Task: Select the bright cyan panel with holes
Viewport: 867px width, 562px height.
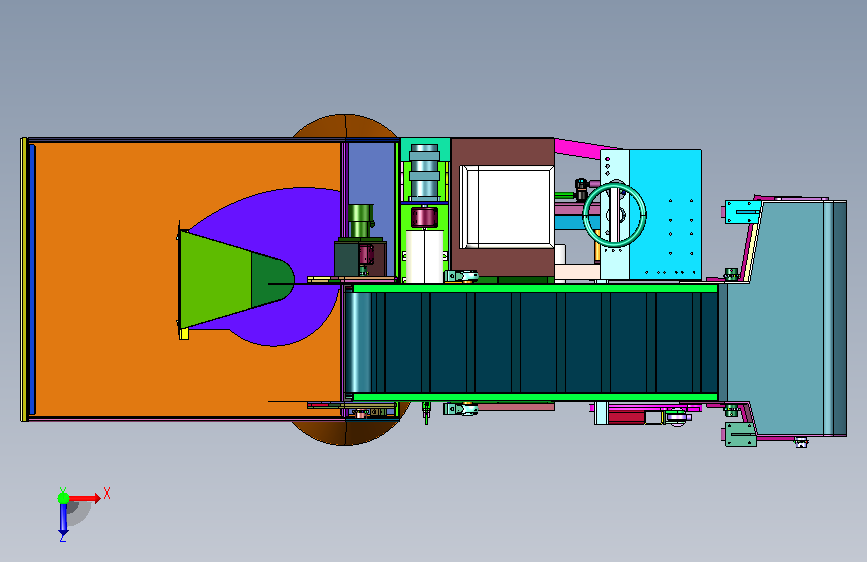Action: (x=665, y=215)
